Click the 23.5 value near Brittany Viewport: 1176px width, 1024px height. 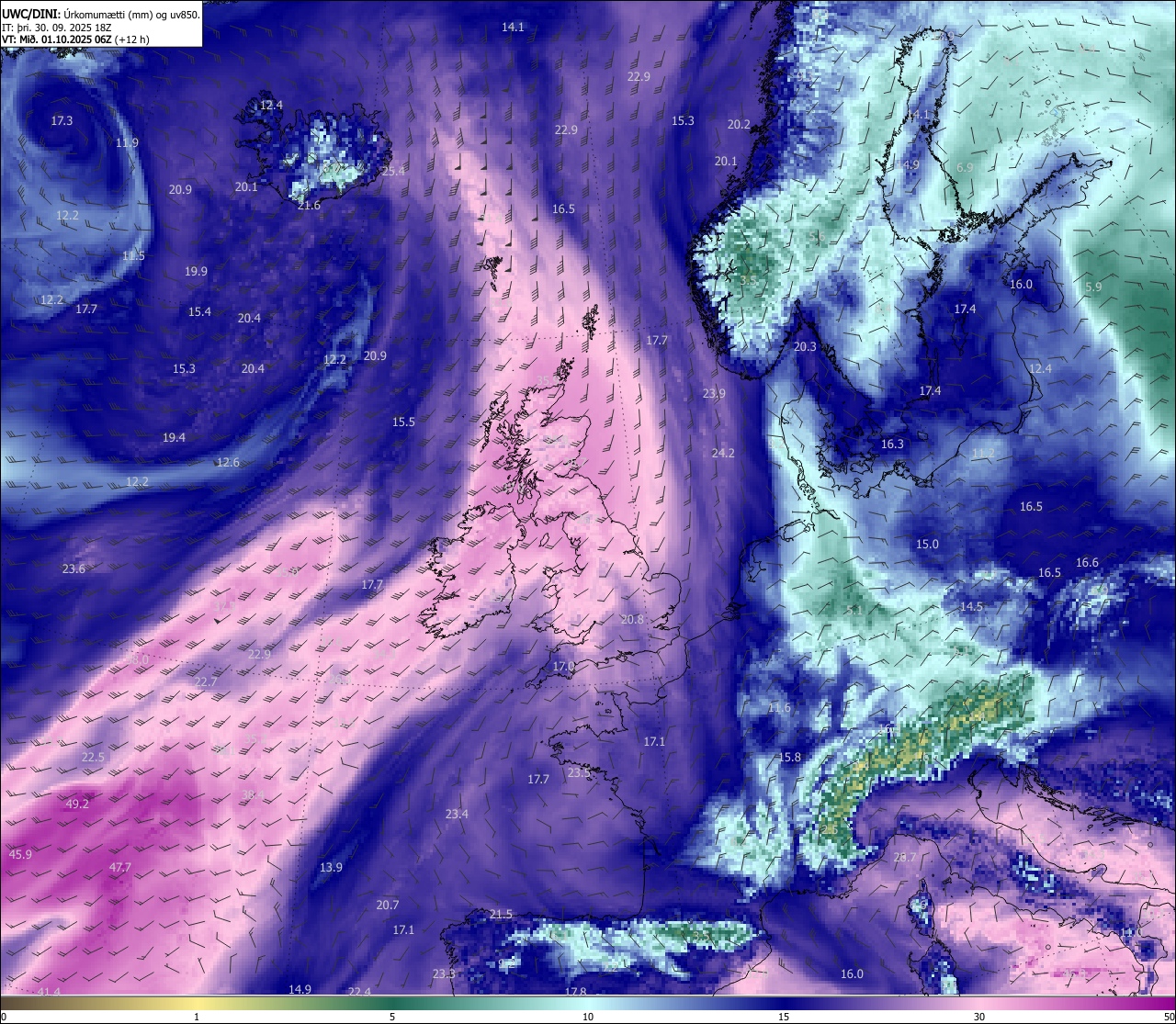pyautogui.click(x=579, y=773)
